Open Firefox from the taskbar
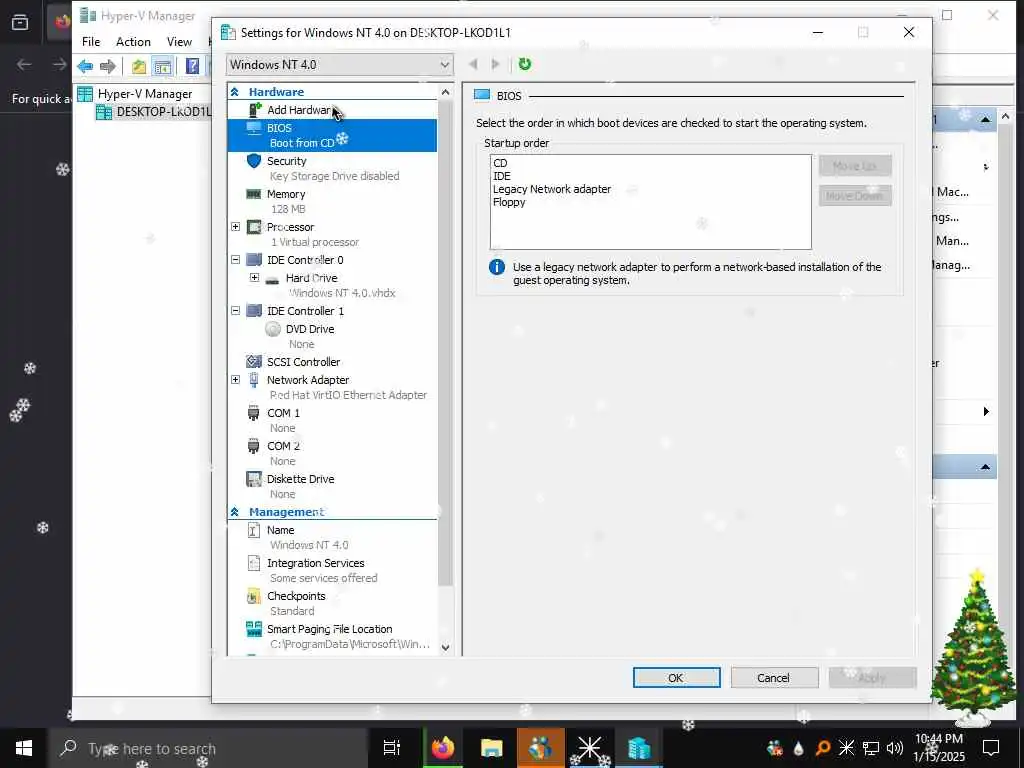Viewport: 1024px width, 768px height. (442, 748)
